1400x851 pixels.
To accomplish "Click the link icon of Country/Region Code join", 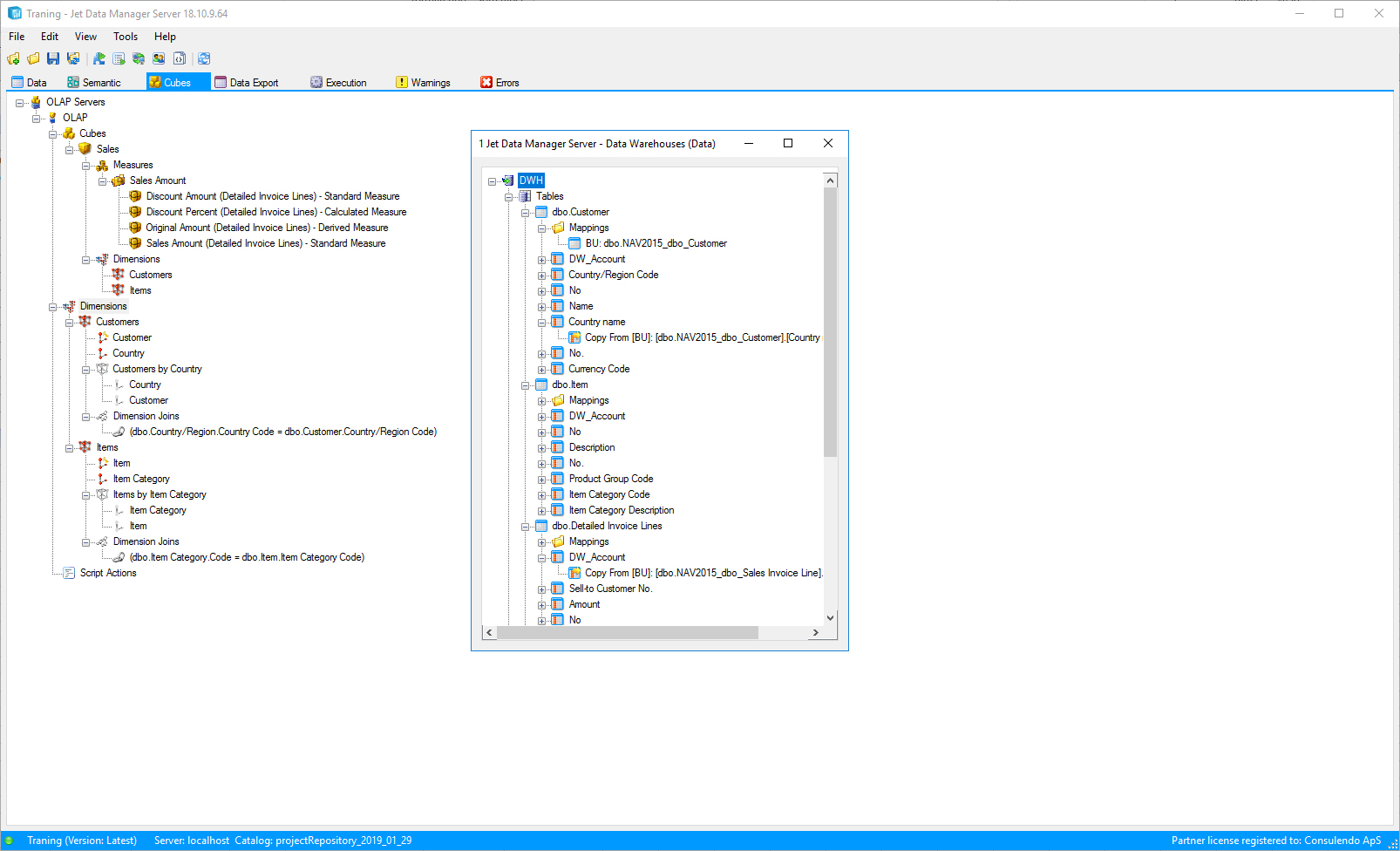I will click(119, 432).
